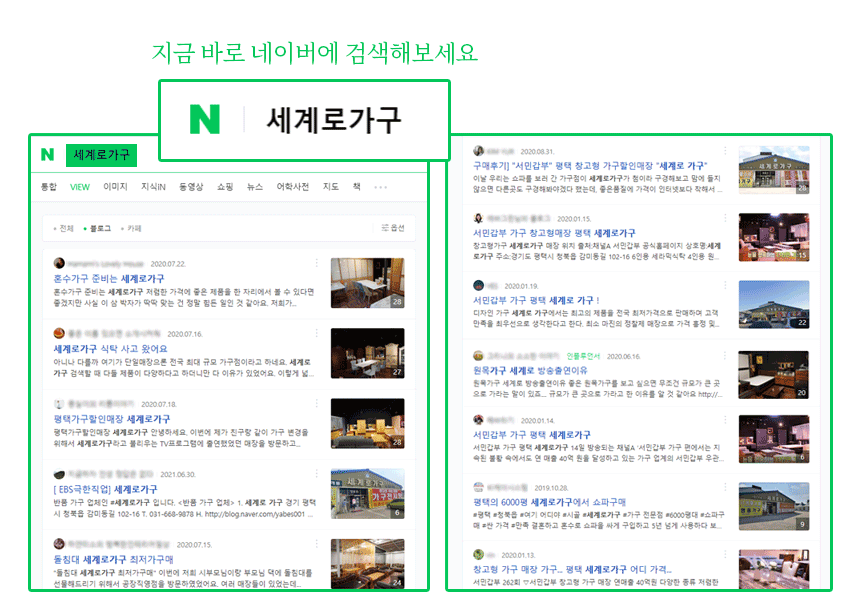Open the '평택가구할인매장 세계로가구' post title
860x614 pixels.
[111, 419]
